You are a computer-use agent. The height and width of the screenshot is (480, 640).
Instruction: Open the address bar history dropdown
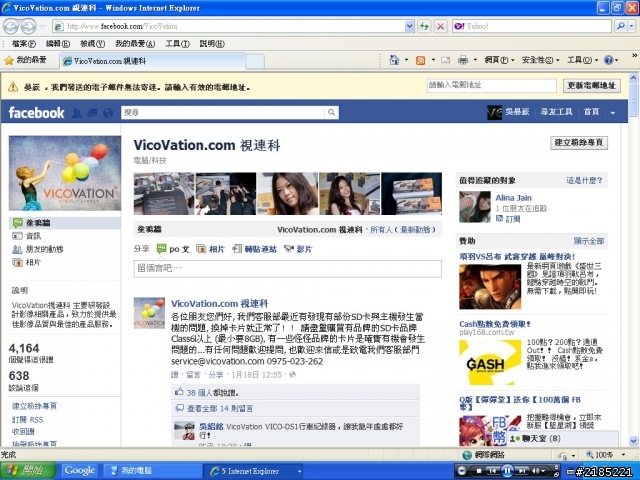point(409,26)
